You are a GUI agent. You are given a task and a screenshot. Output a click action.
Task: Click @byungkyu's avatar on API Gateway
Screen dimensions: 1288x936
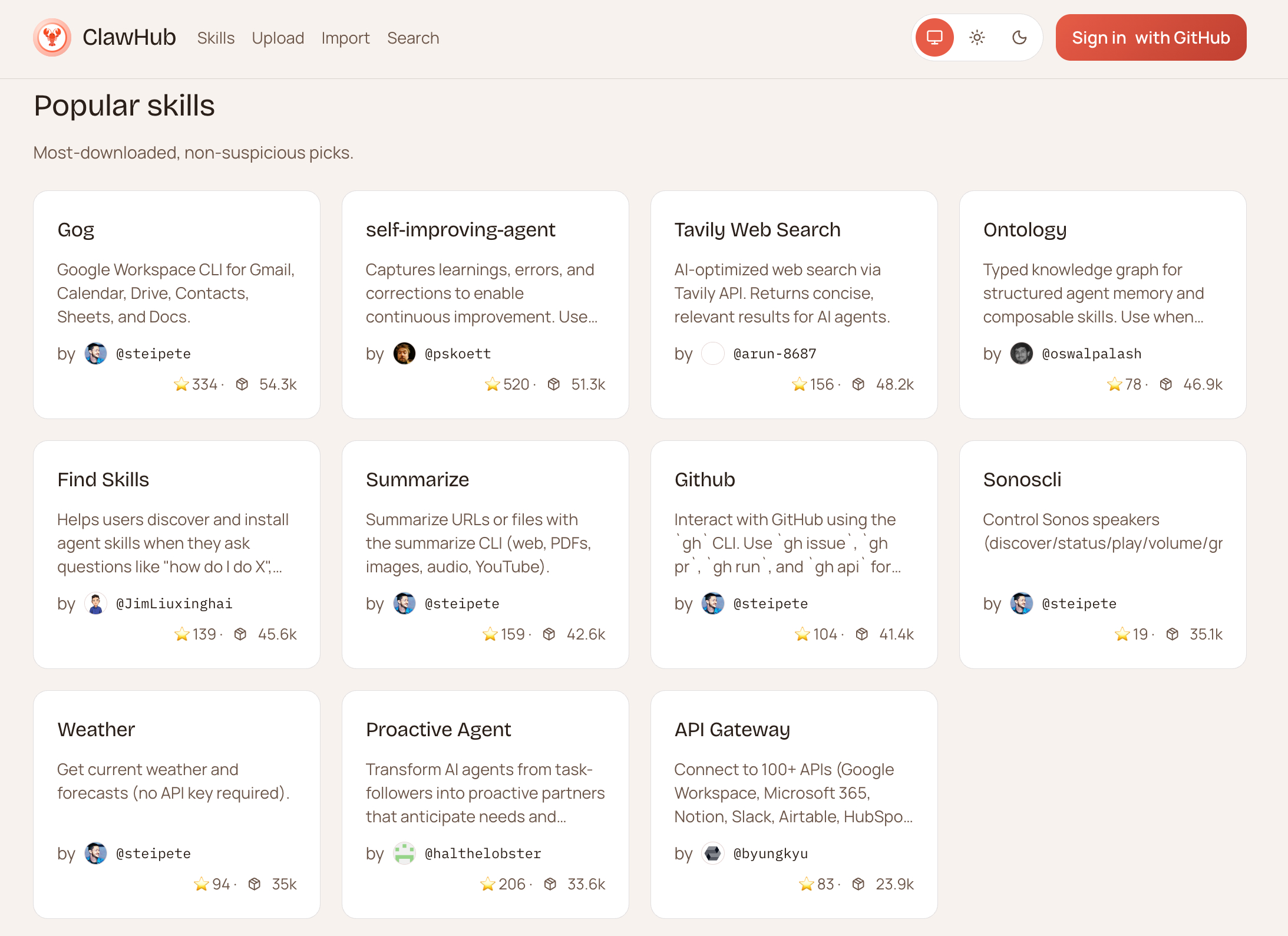click(x=713, y=853)
